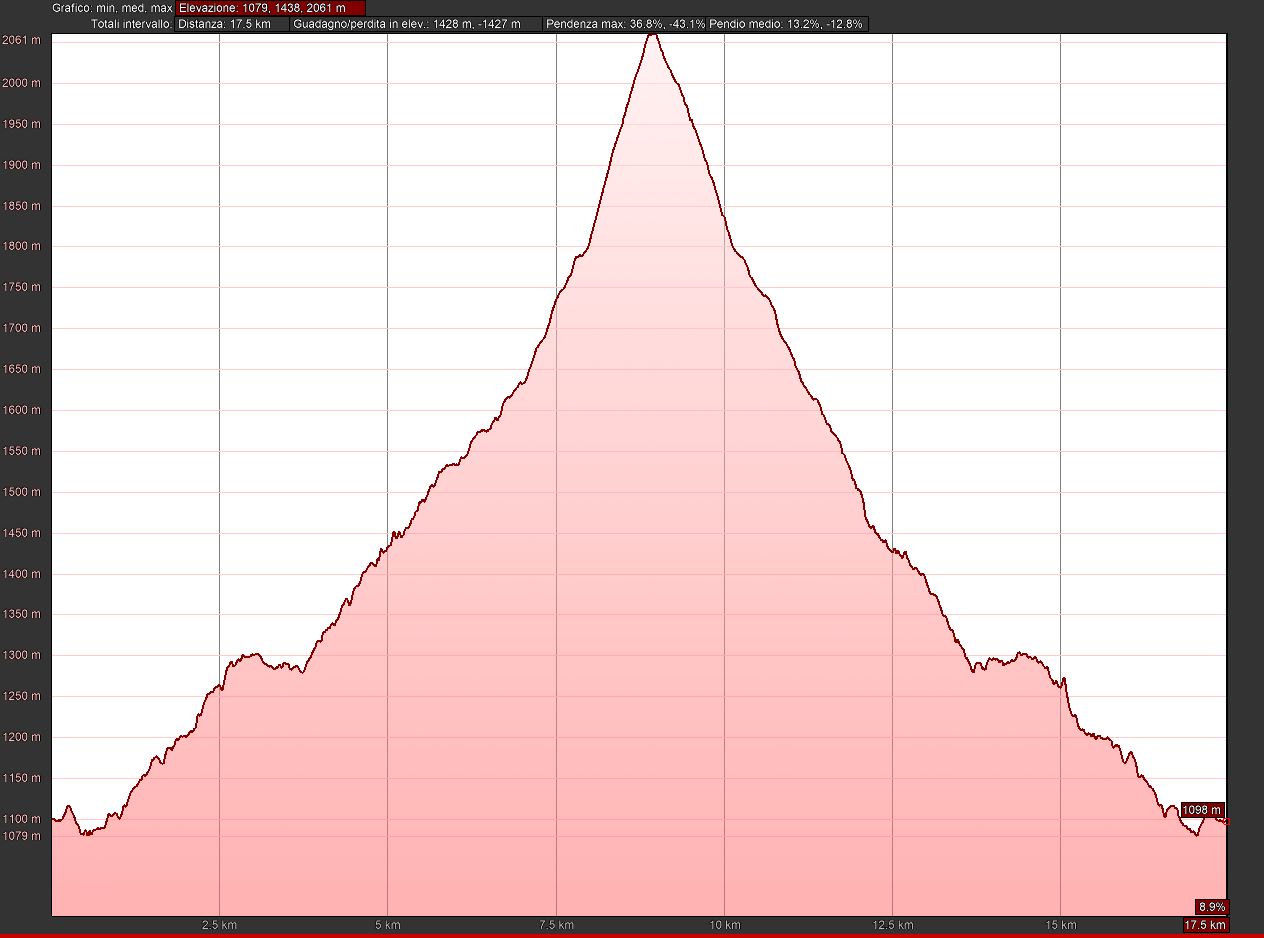1264x938 pixels.
Task: Click the Distanza 17.5 km field
Action: (x=232, y=24)
